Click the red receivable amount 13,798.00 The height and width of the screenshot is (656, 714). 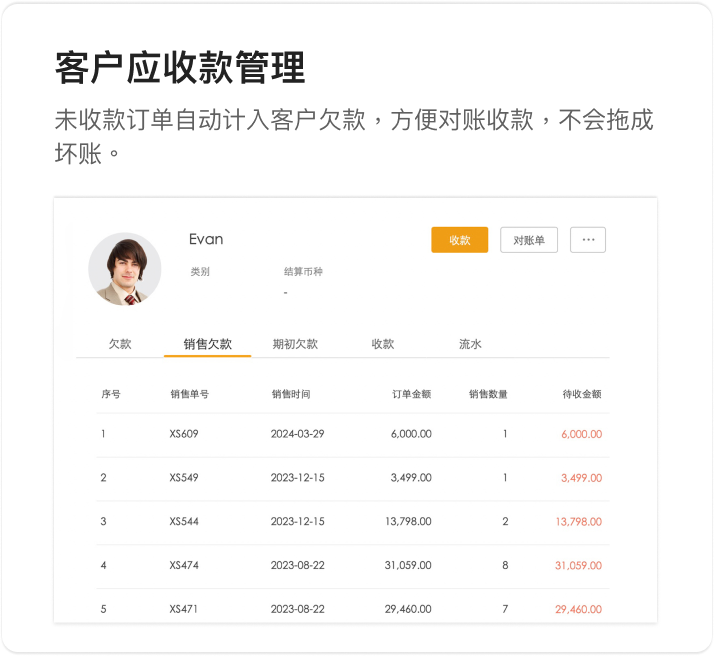pos(579,521)
